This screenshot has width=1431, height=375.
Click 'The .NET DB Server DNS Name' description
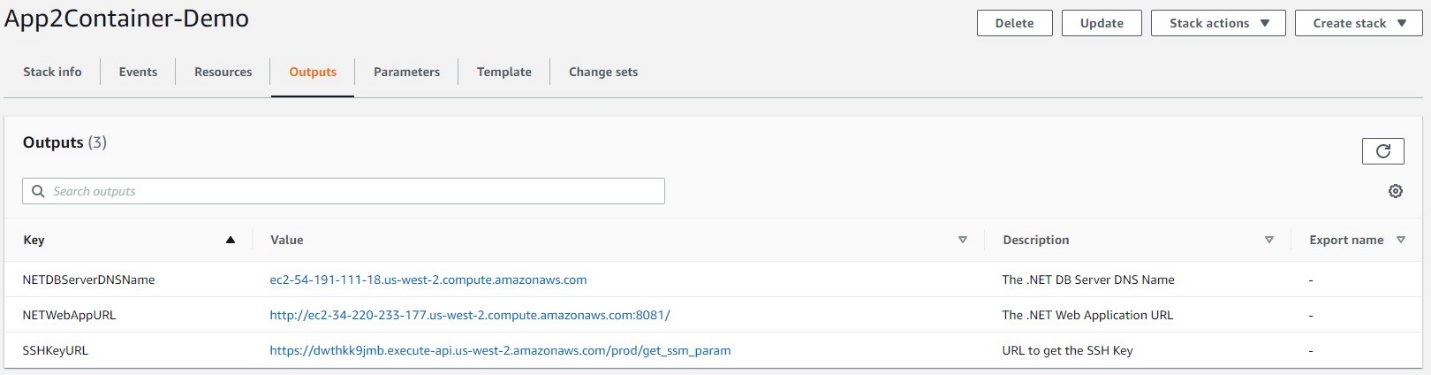pos(1088,280)
